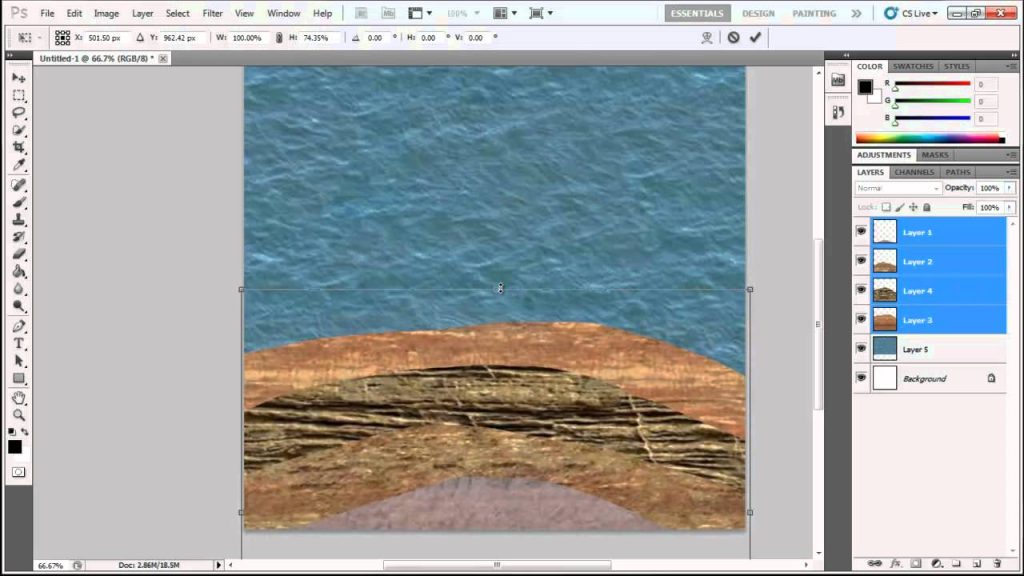Viewport: 1024px width, 576px height.
Task: Hide Layer 5 using its eye icon
Action: [x=861, y=348]
